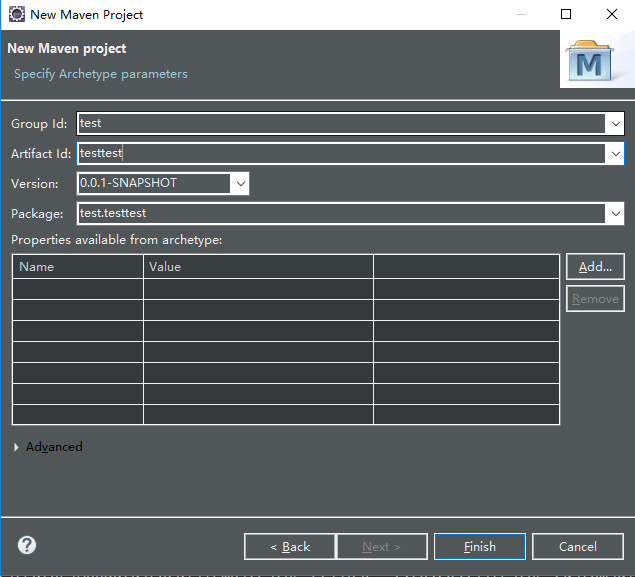Click the Eclipse icon in title bar
This screenshot has height=577, width=635.
pos(17,14)
